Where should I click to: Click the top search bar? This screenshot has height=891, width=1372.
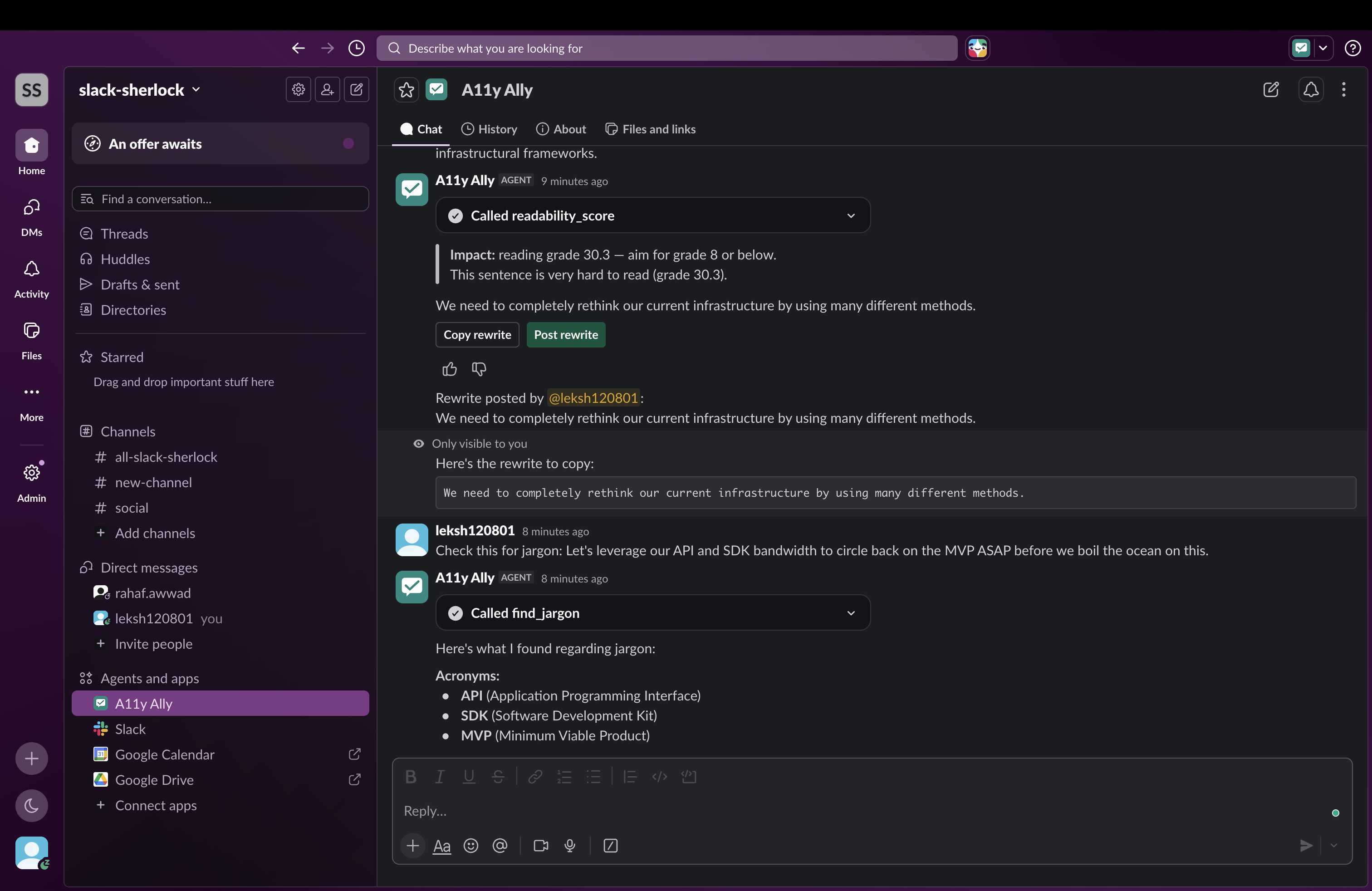coord(666,49)
